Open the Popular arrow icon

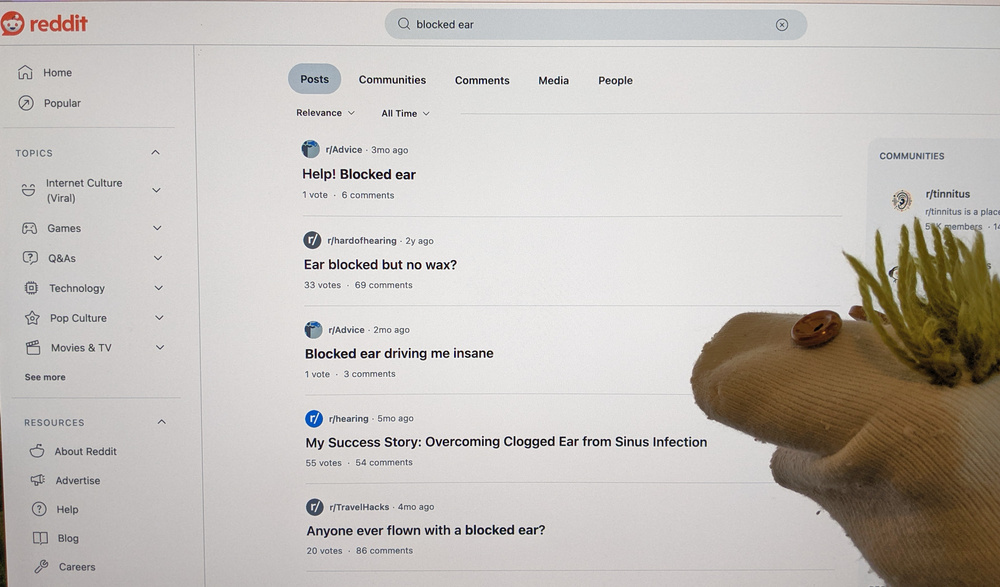coord(26,103)
